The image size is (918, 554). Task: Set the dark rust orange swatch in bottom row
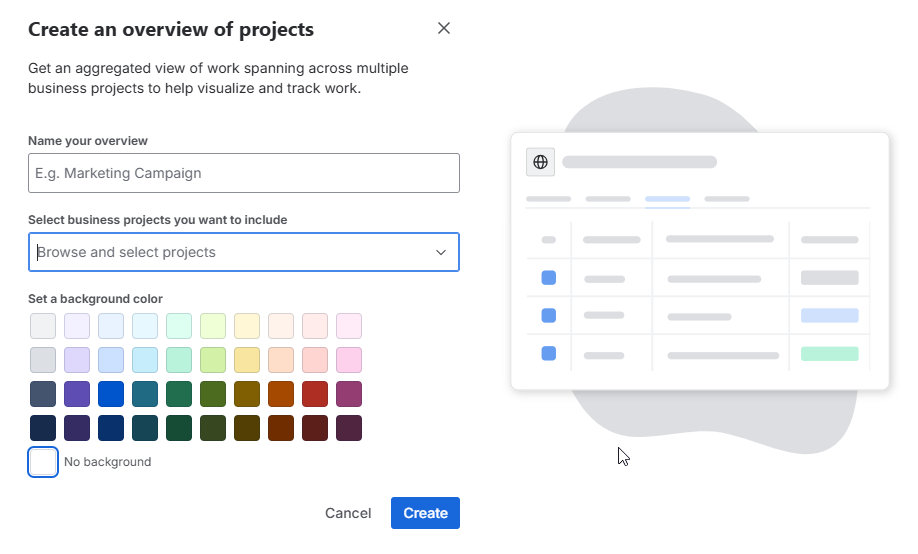point(280,428)
